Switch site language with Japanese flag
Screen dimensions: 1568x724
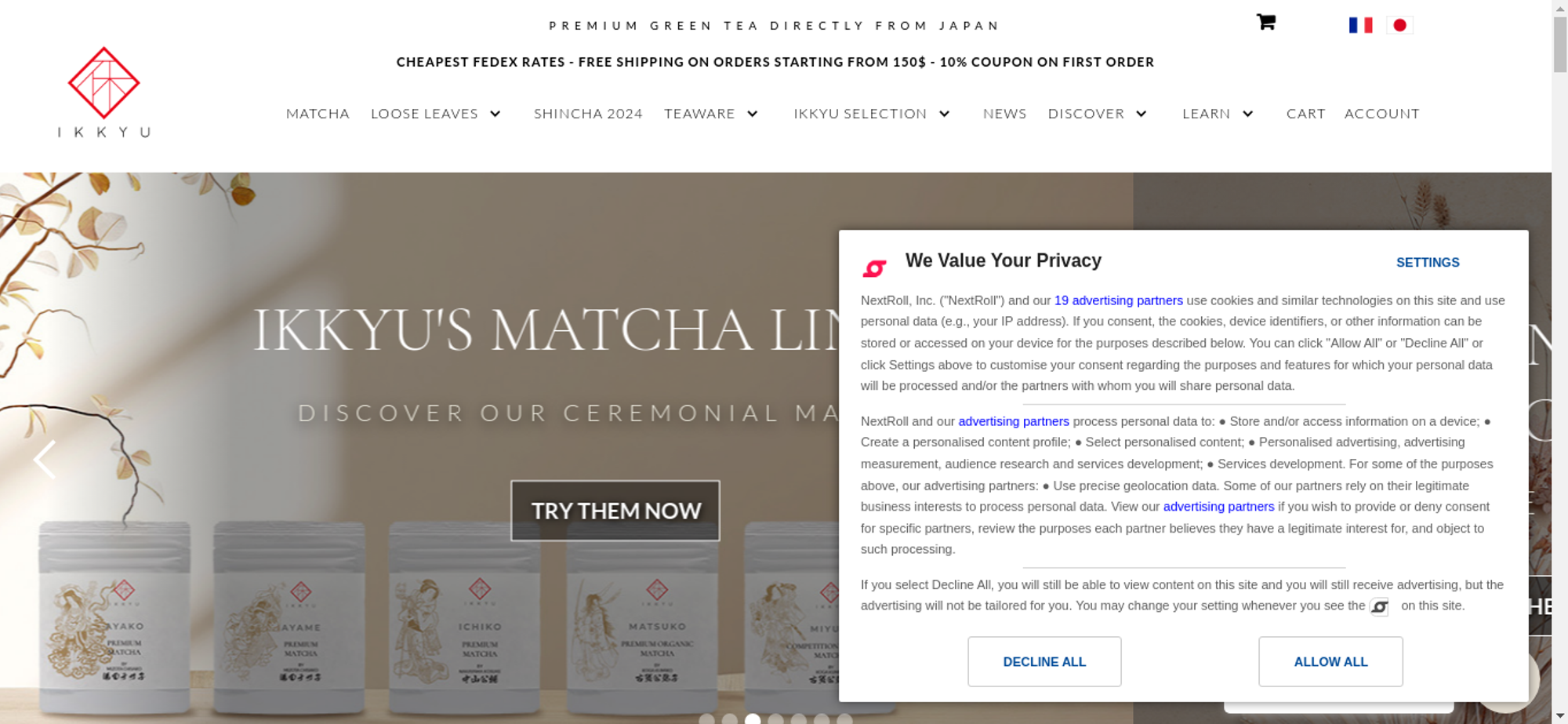pyautogui.click(x=1399, y=25)
